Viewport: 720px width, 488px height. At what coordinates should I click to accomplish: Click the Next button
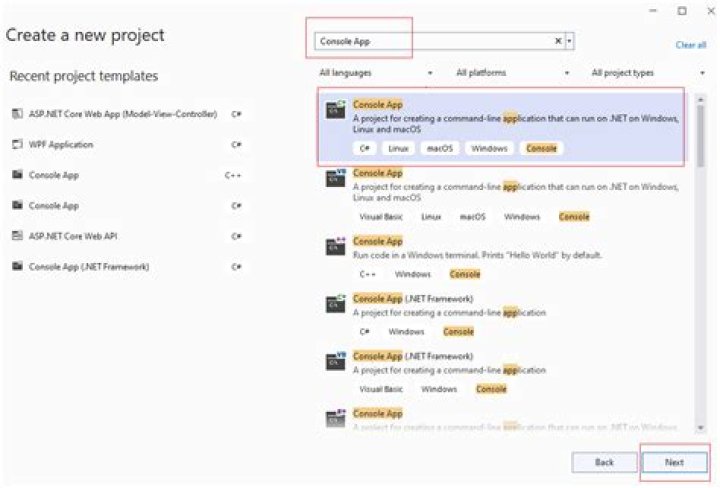[x=674, y=462]
